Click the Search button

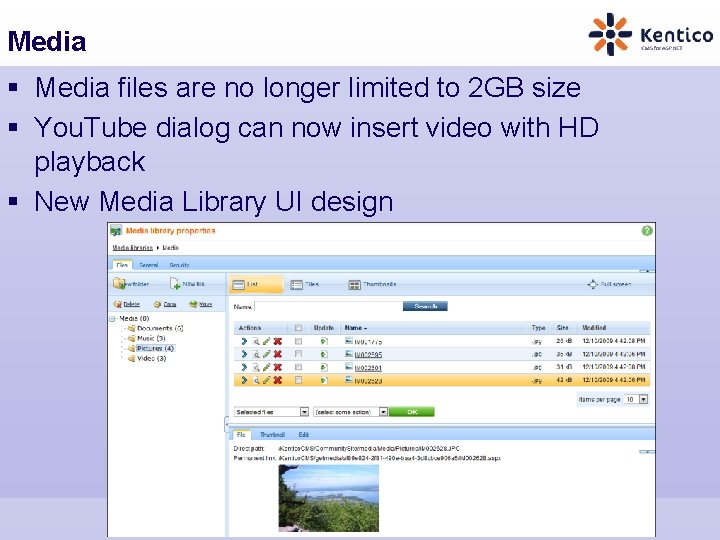(425, 306)
